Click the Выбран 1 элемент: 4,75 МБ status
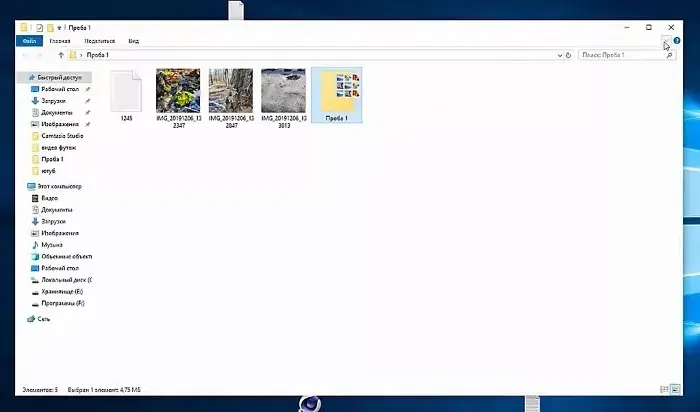This screenshot has height=412, width=700. click(x=104, y=390)
